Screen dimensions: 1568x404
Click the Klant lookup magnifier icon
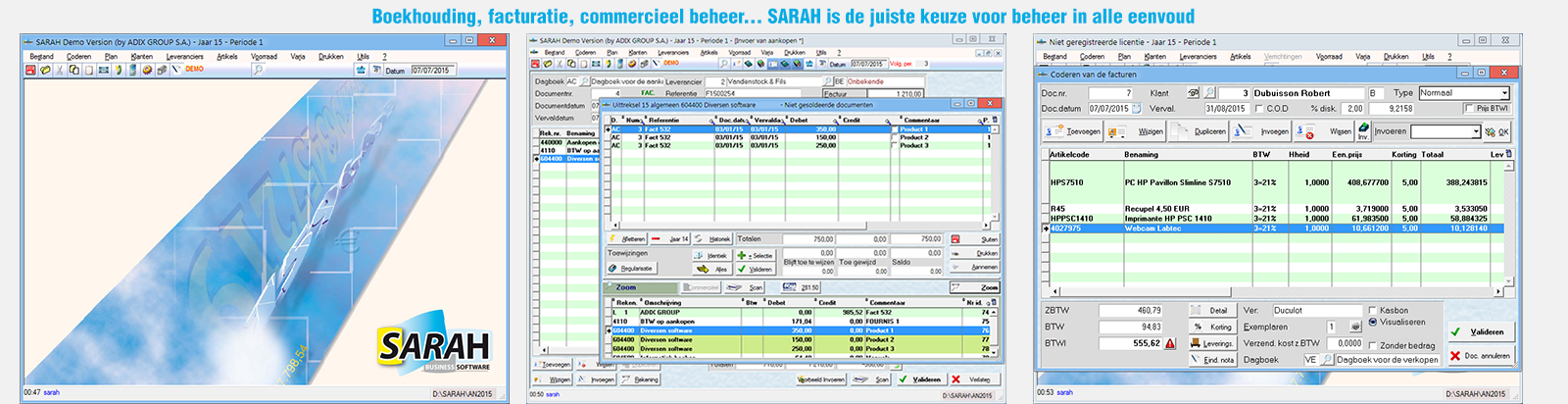pyautogui.click(x=1209, y=93)
